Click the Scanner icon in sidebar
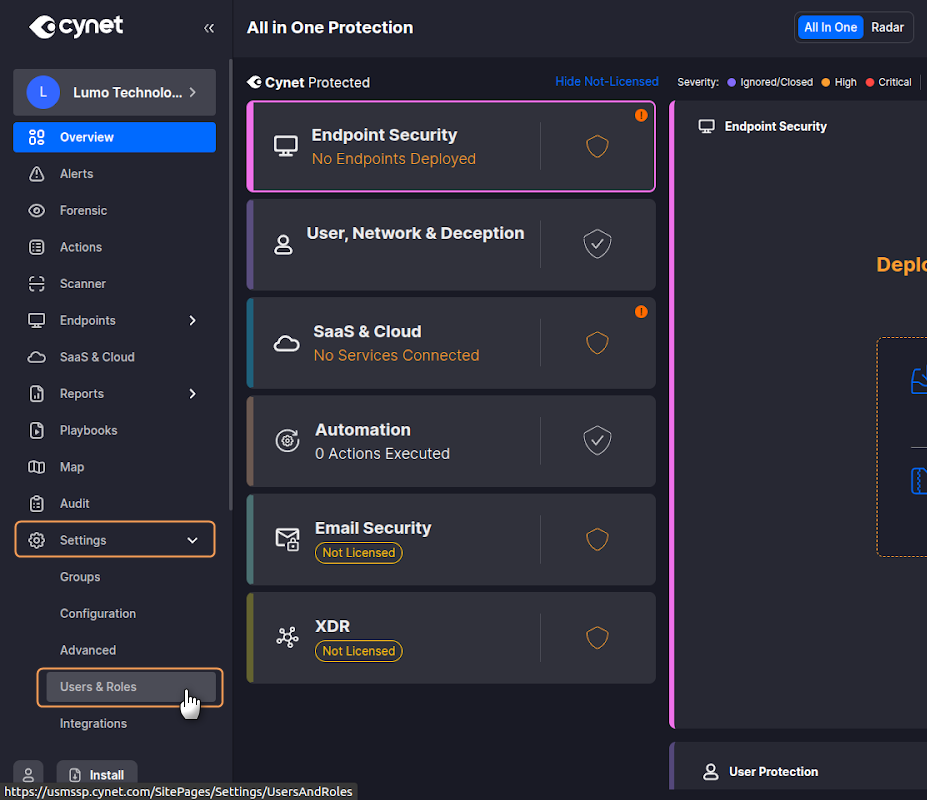Screen dimensions: 927x800 coord(37,284)
